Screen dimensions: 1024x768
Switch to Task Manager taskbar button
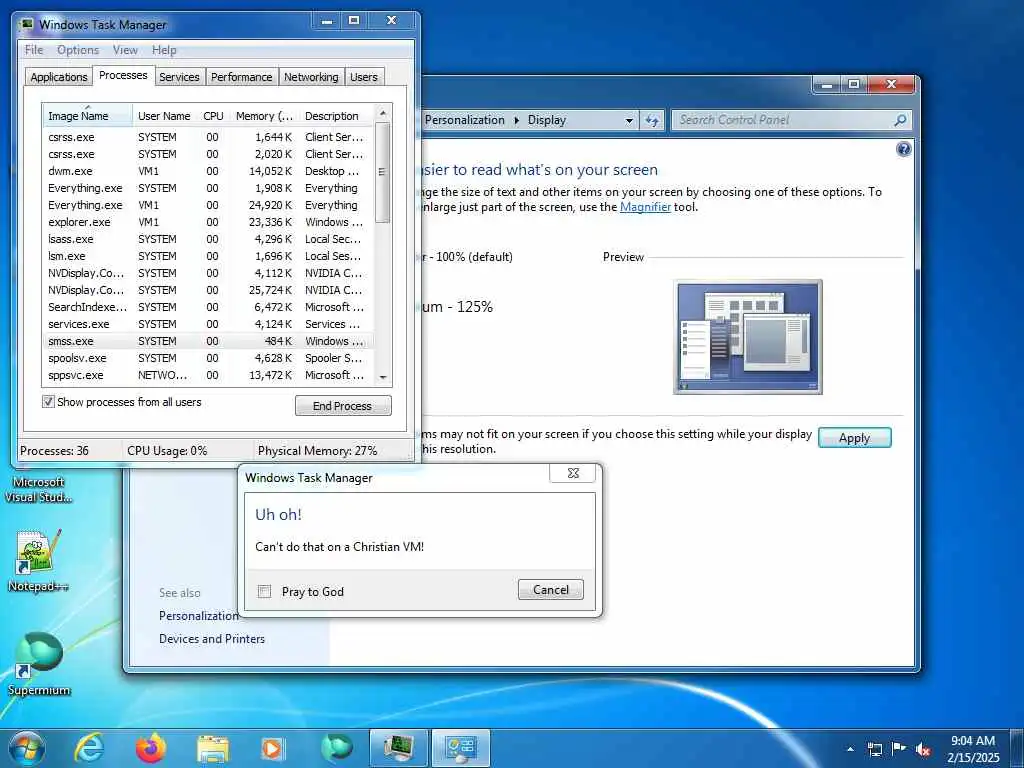click(398, 748)
